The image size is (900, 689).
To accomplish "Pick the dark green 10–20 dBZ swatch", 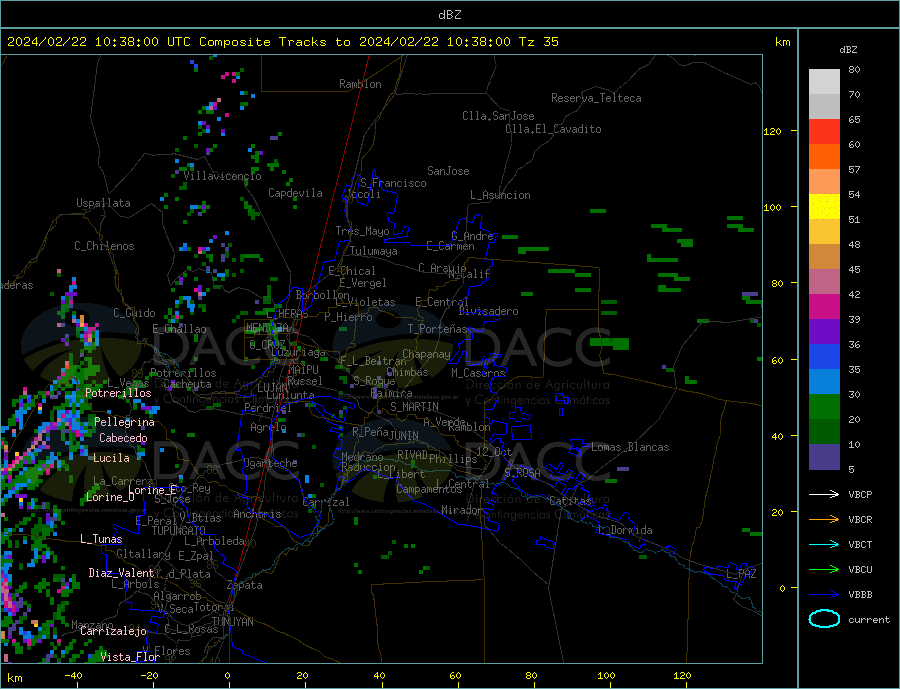I will click(824, 431).
